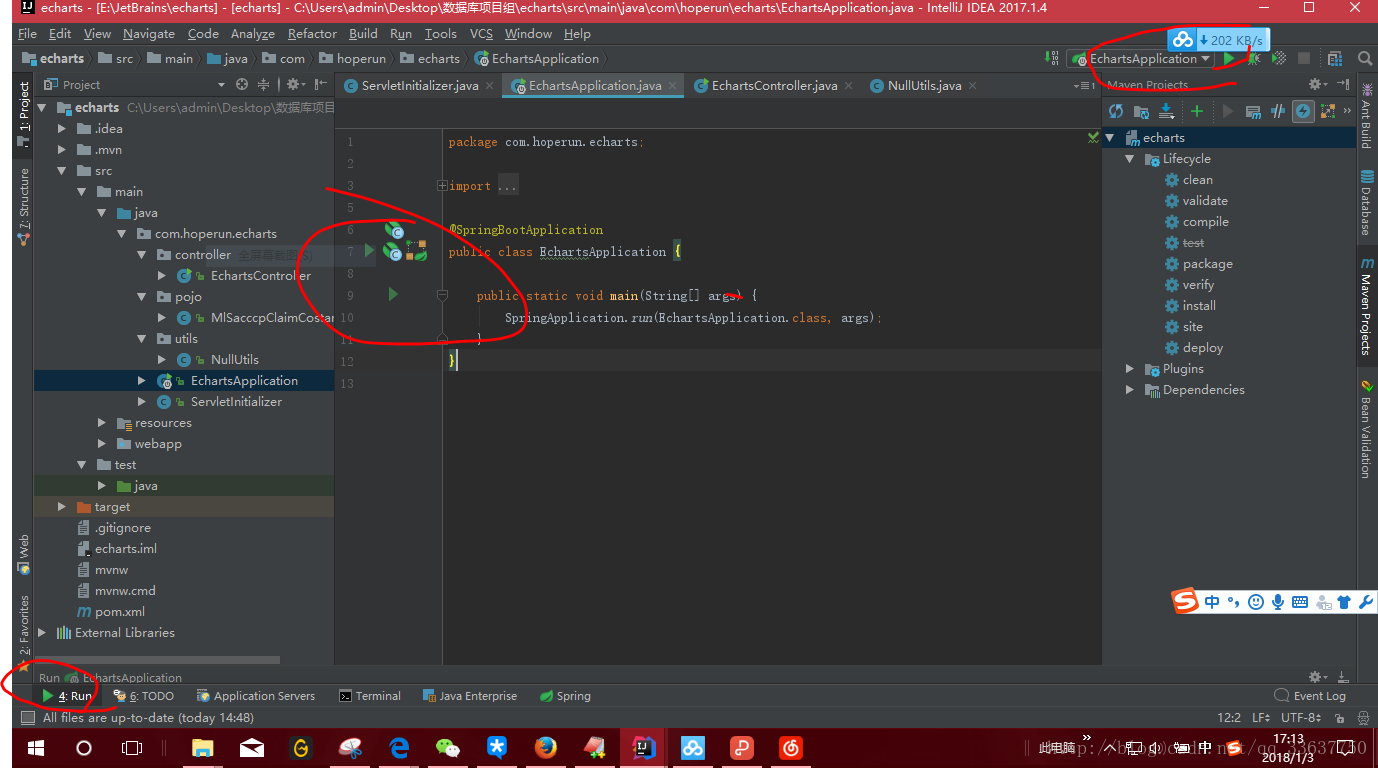
Task: Start debugging with the bug icon
Action: [x=1253, y=59]
